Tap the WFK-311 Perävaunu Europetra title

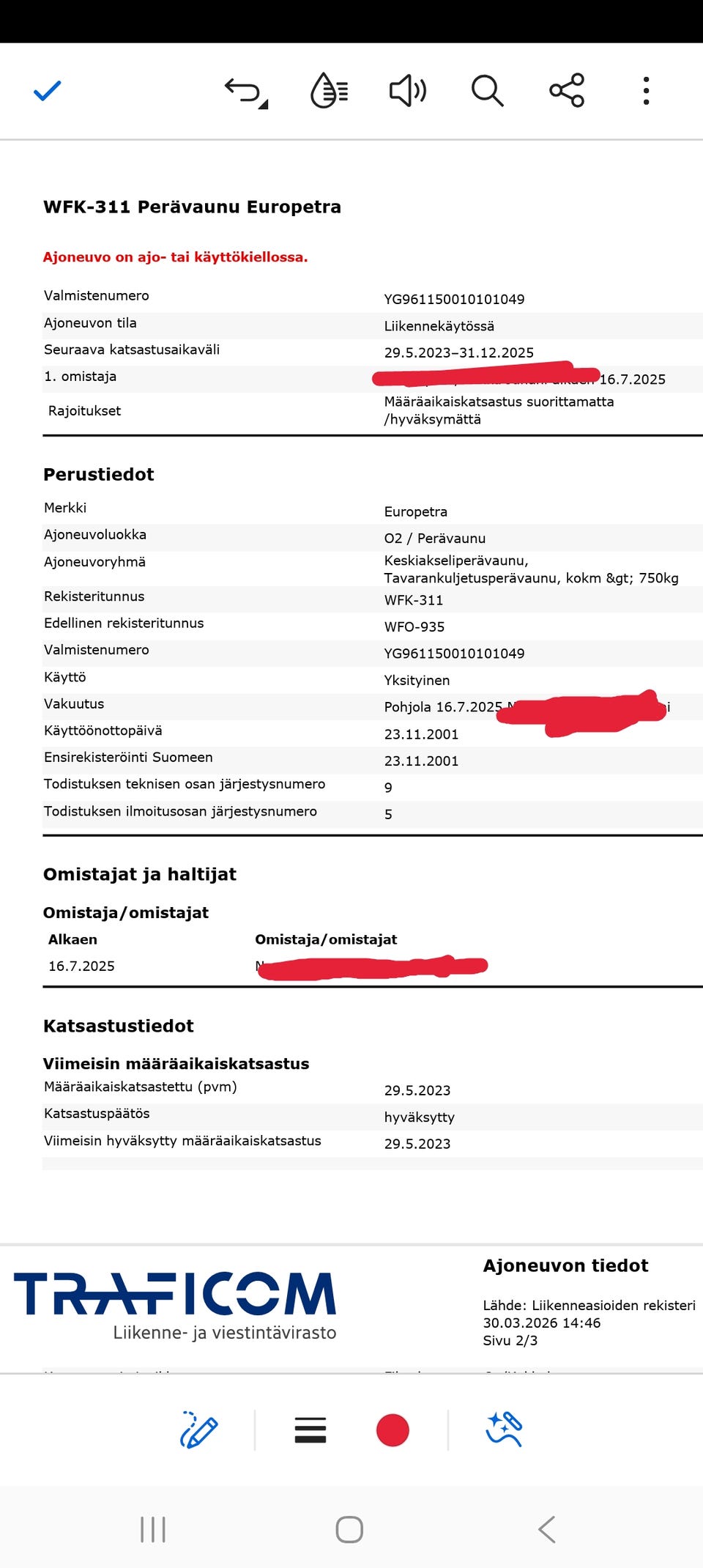coord(193,207)
